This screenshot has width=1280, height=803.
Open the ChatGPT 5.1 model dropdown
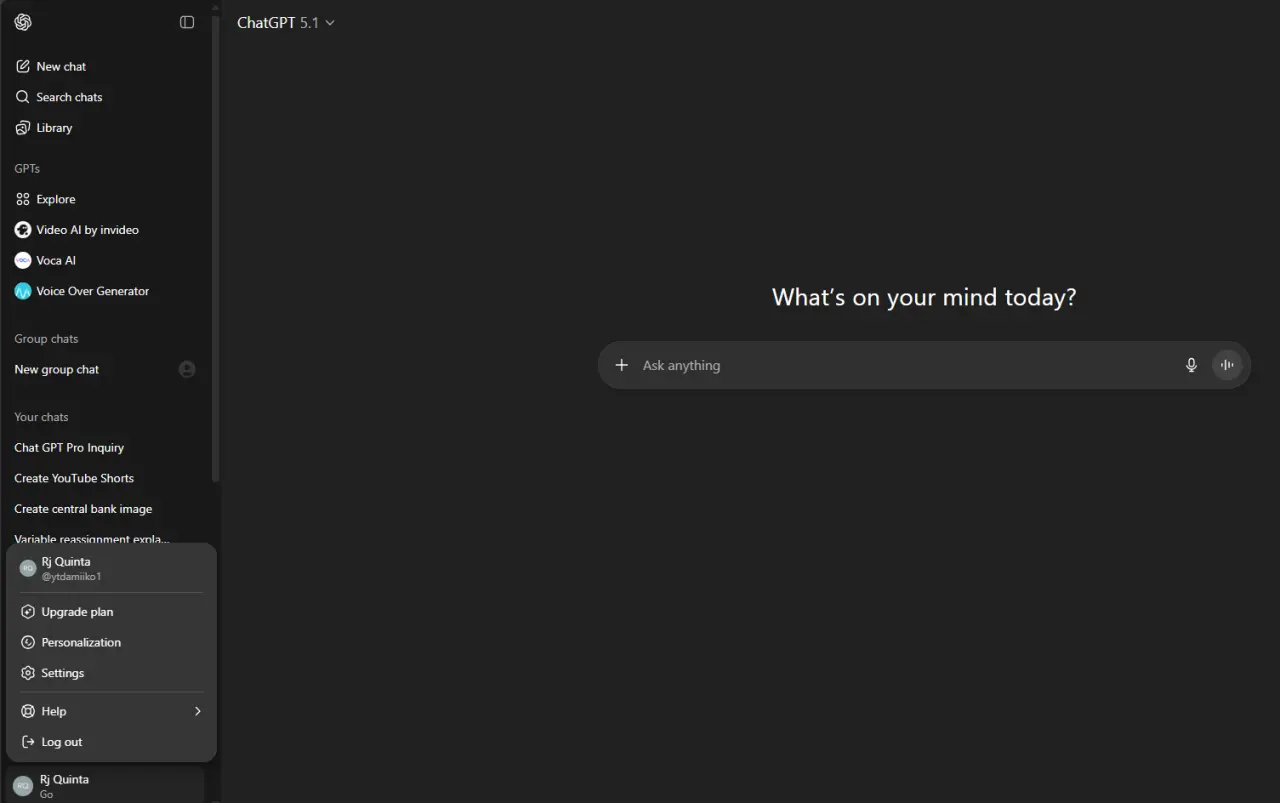tap(286, 22)
